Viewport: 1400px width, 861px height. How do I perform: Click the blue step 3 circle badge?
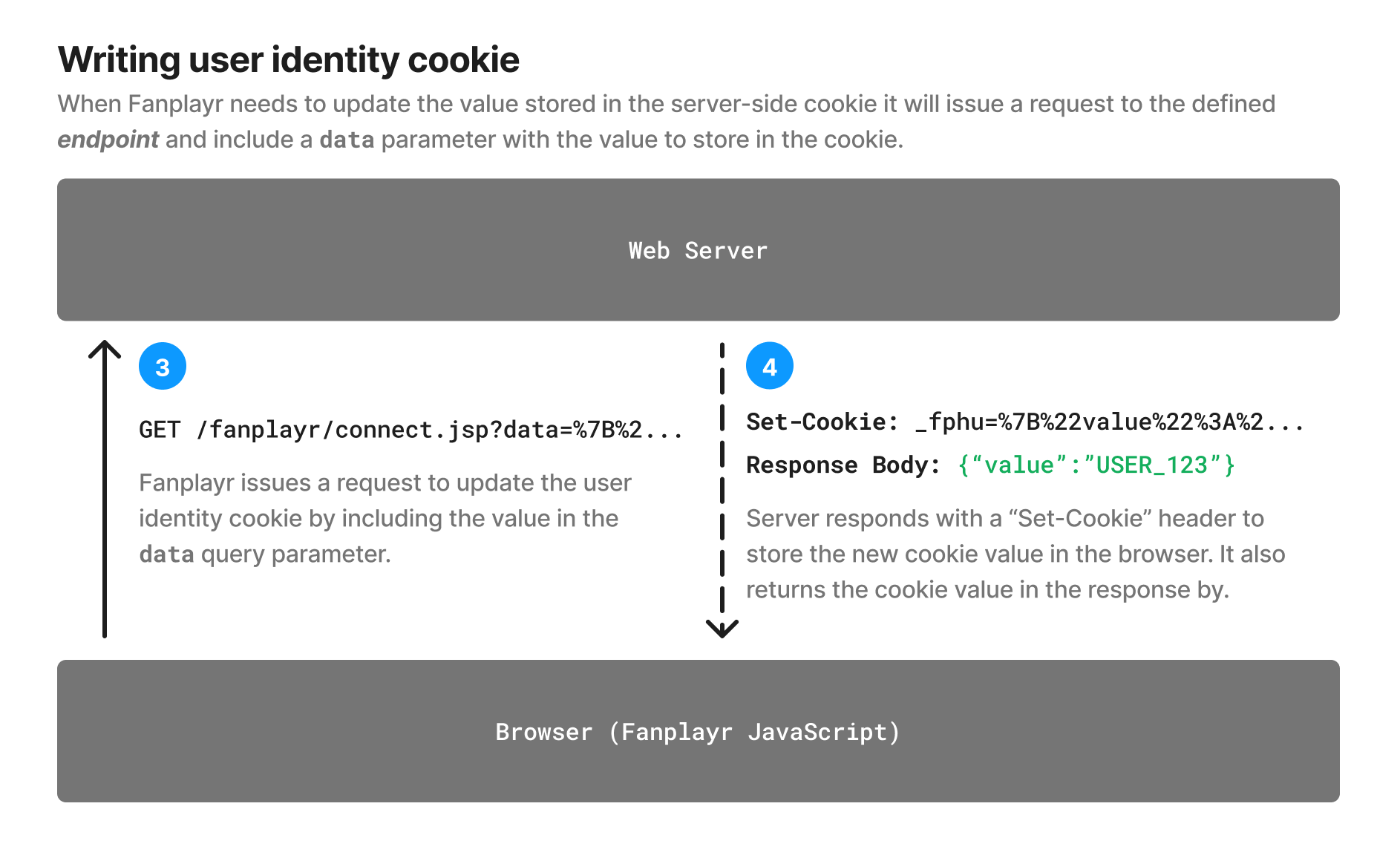pos(163,366)
